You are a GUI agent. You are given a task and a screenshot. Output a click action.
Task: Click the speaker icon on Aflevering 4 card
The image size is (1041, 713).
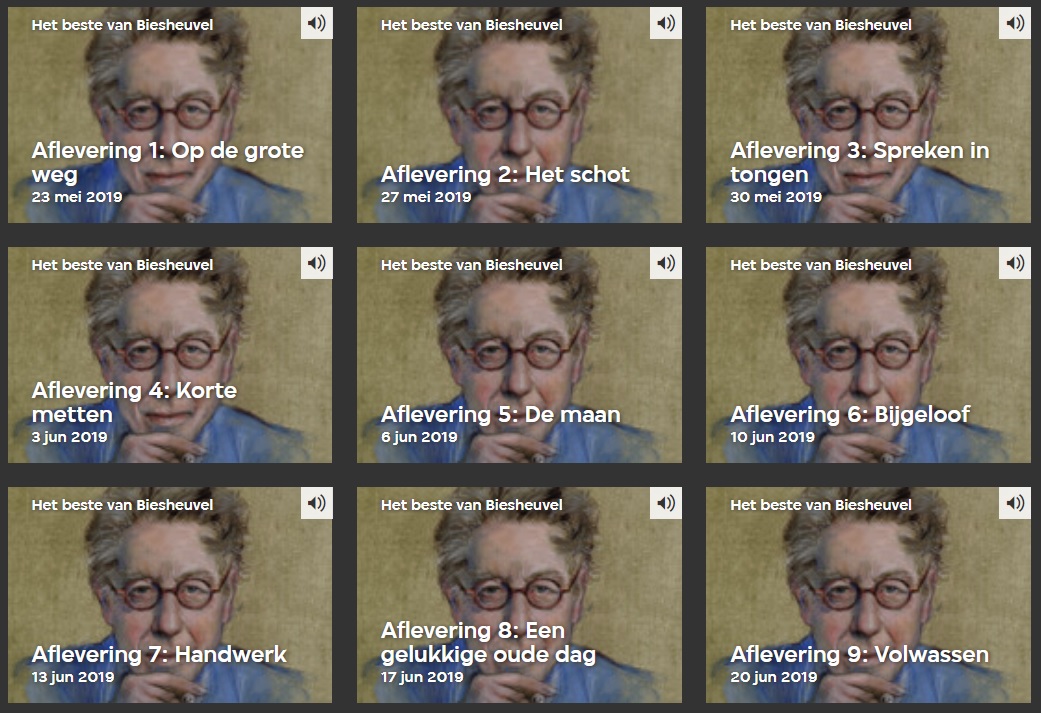pos(317,264)
